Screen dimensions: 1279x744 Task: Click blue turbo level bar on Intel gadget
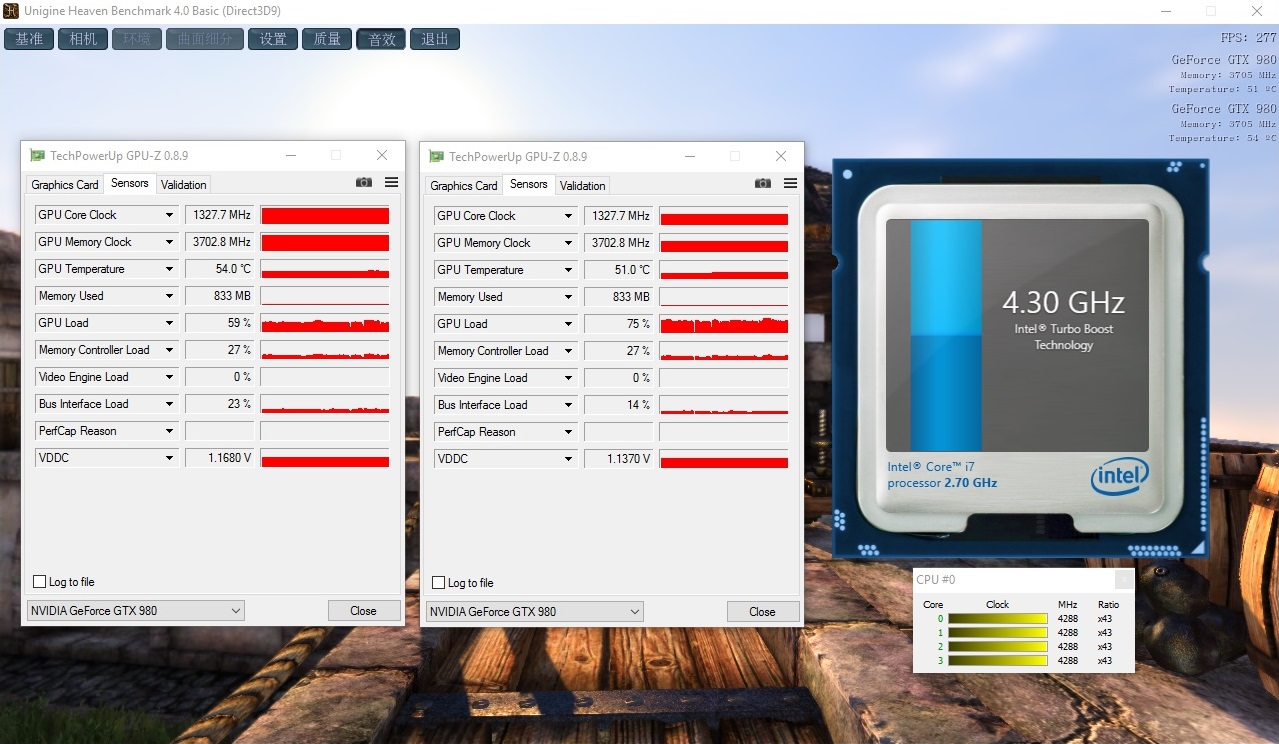click(946, 335)
